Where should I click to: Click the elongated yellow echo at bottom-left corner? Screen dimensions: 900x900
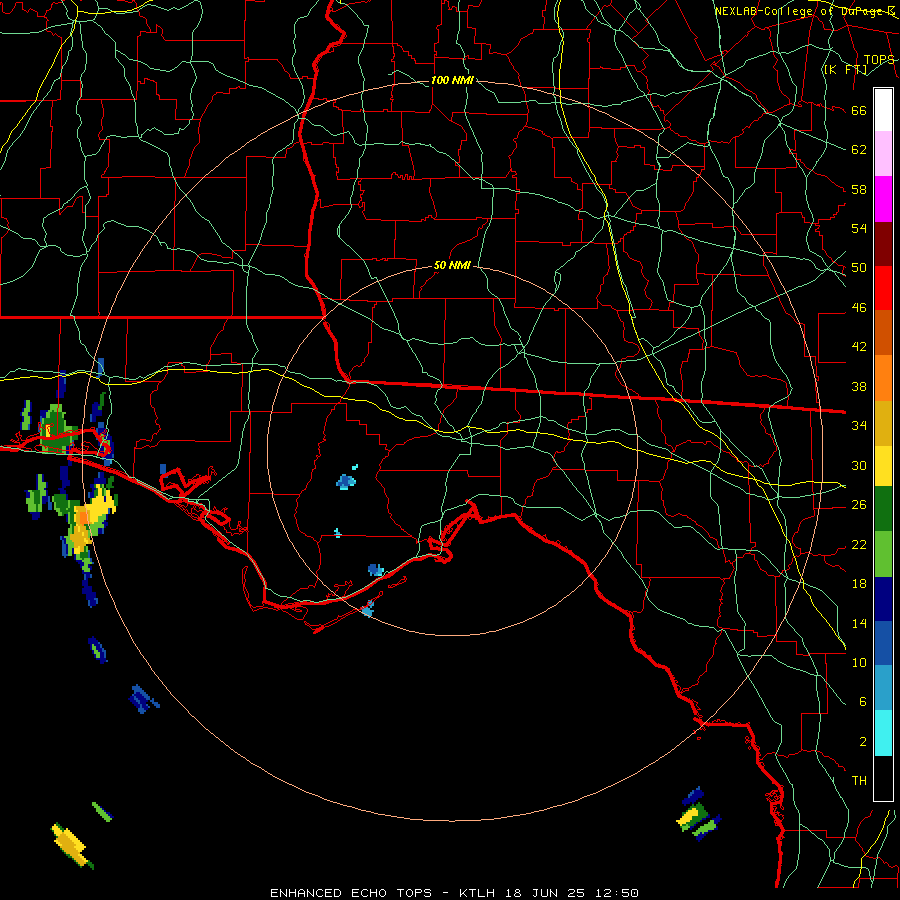click(x=72, y=846)
